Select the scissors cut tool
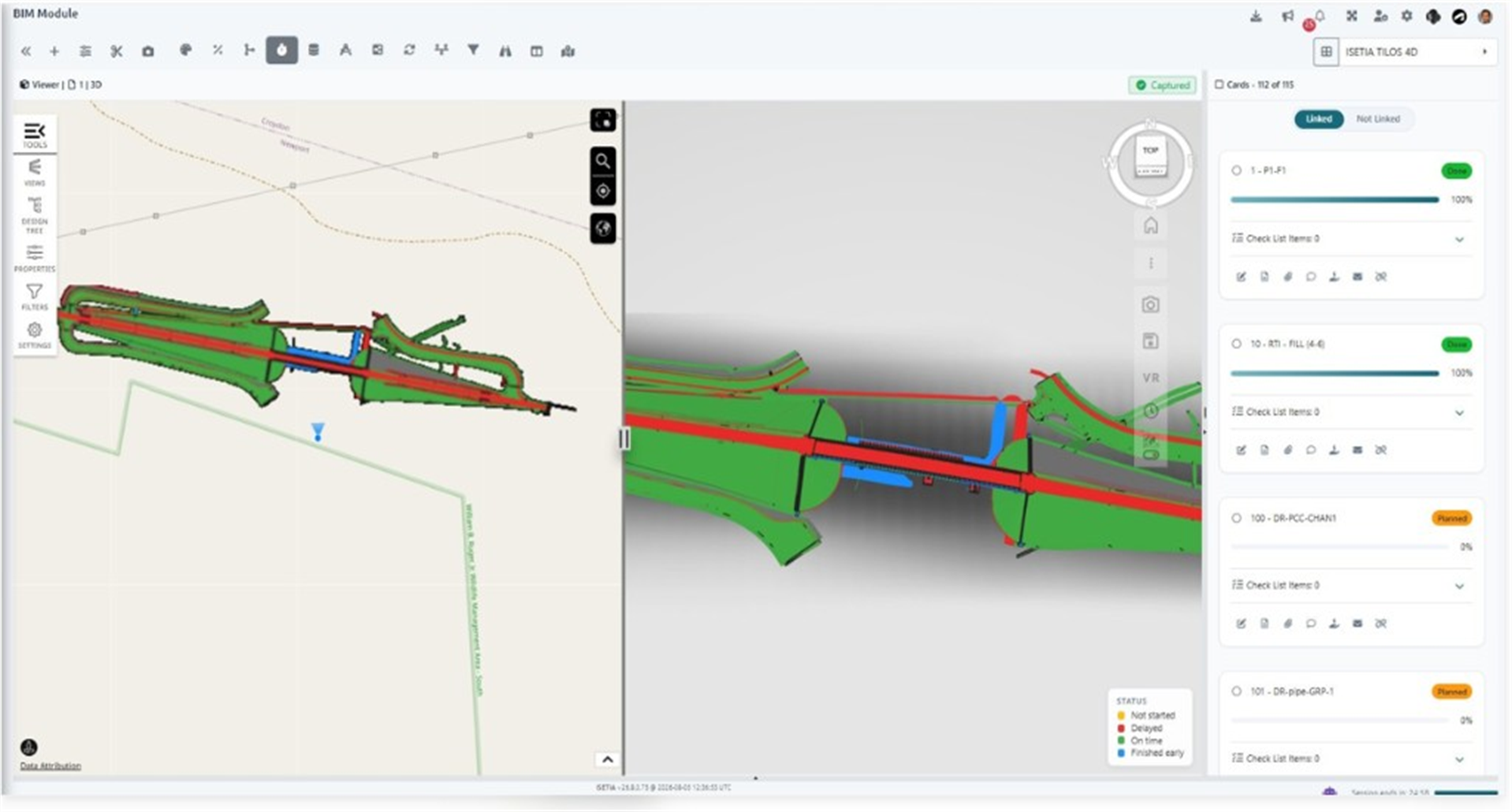Image resolution: width=1512 pixels, height=812 pixels. 117,51
